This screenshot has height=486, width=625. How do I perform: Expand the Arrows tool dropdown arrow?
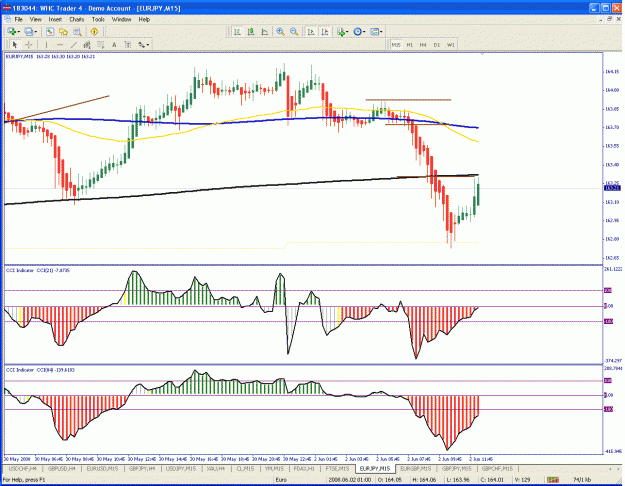click(x=147, y=45)
